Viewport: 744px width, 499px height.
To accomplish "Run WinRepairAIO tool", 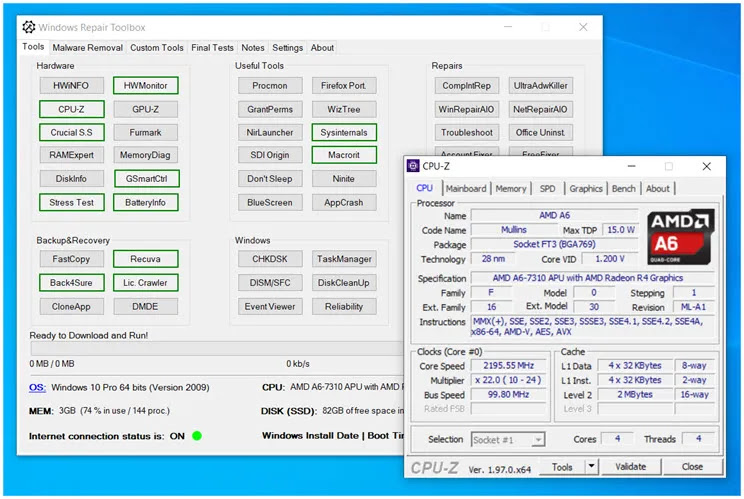I will pos(467,109).
